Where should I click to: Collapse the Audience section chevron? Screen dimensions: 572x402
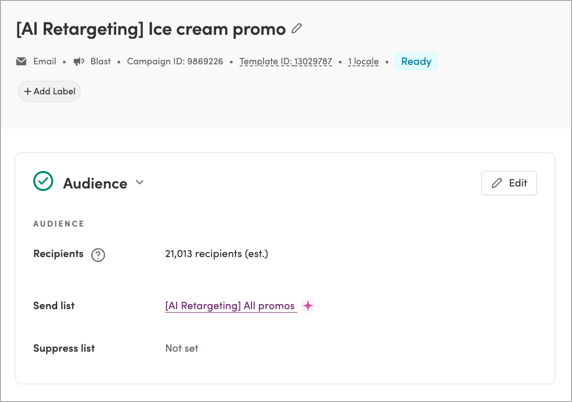[140, 182]
